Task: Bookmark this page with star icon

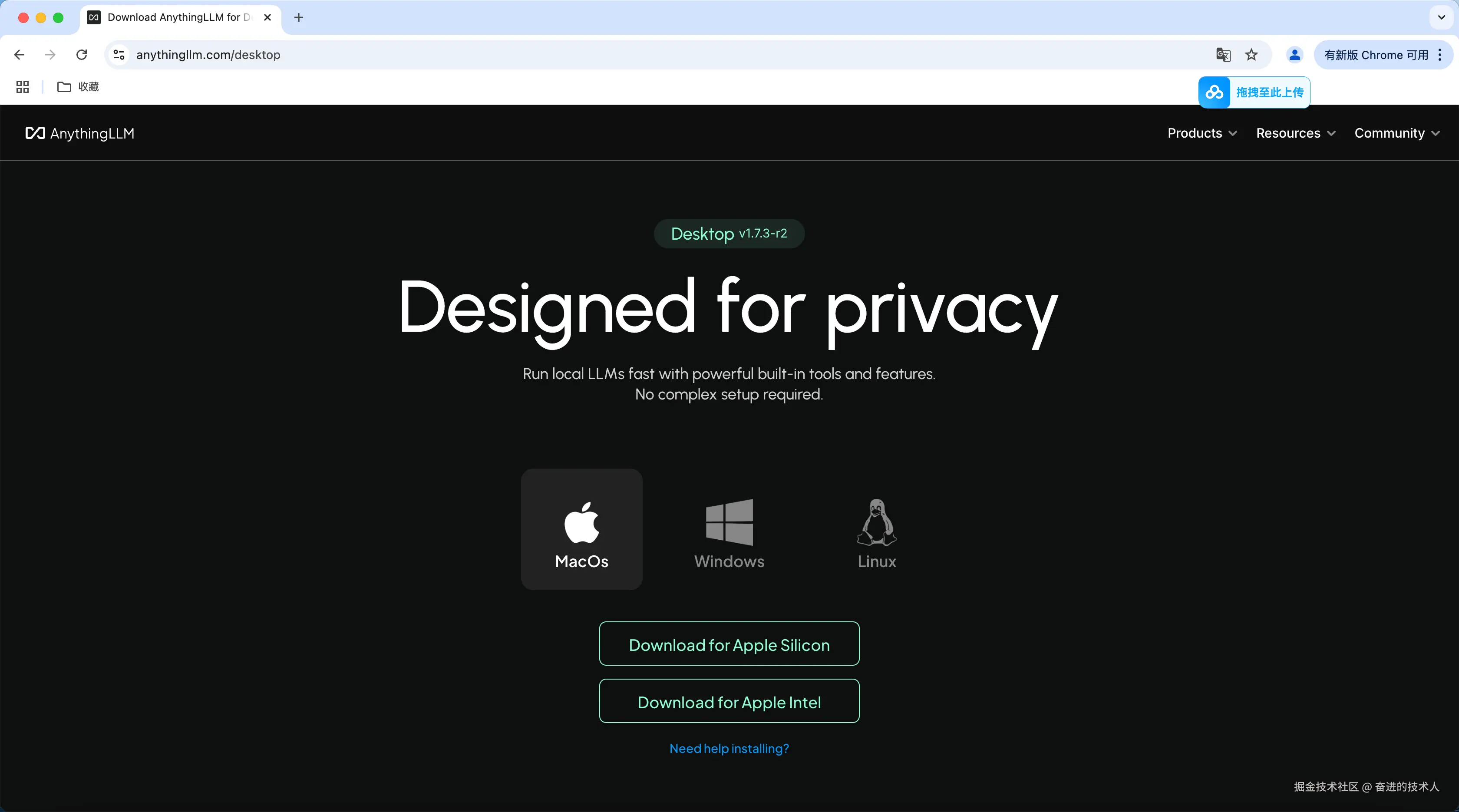Action: (1251, 55)
